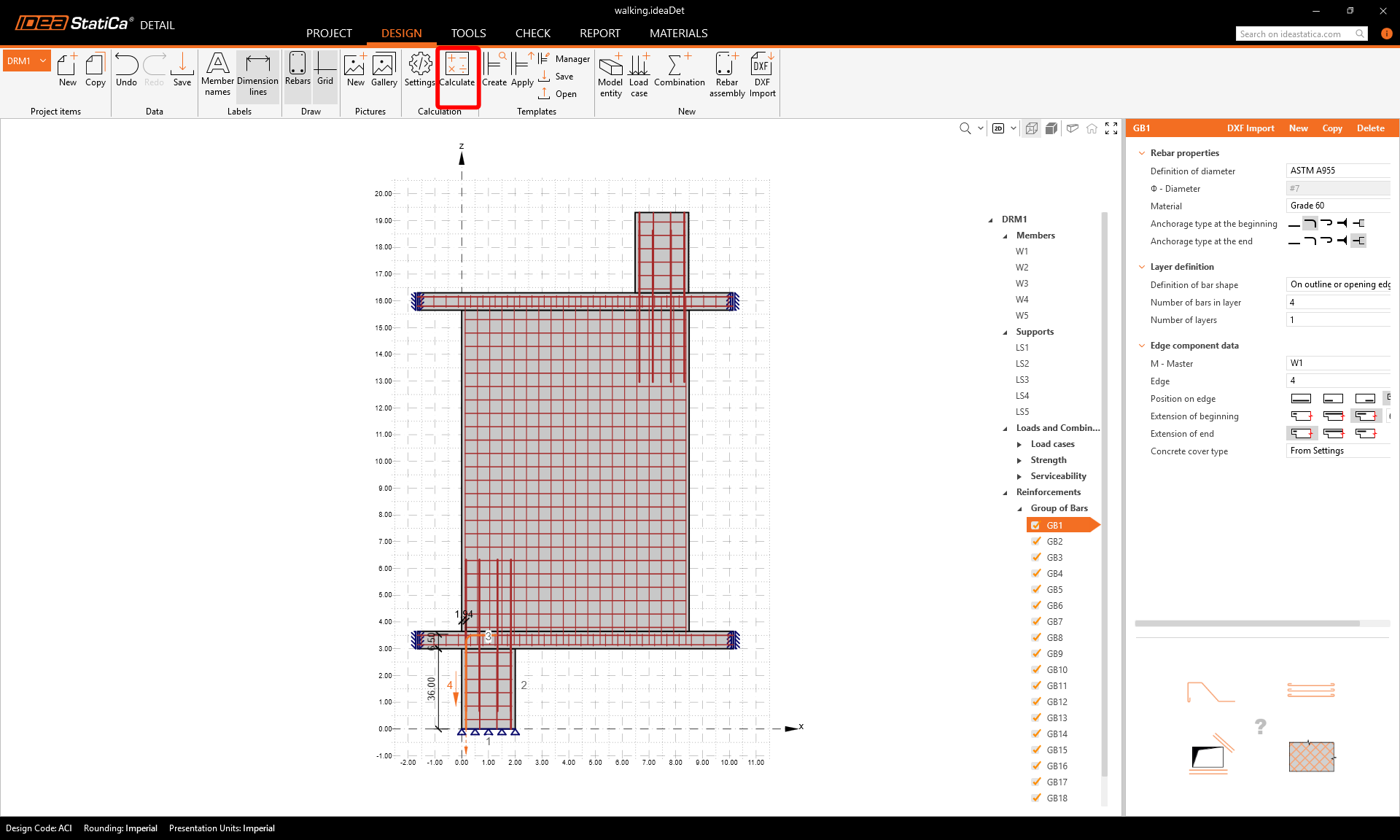
Task: Click the Copy button in GB1 header
Action: (x=1331, y=128)
